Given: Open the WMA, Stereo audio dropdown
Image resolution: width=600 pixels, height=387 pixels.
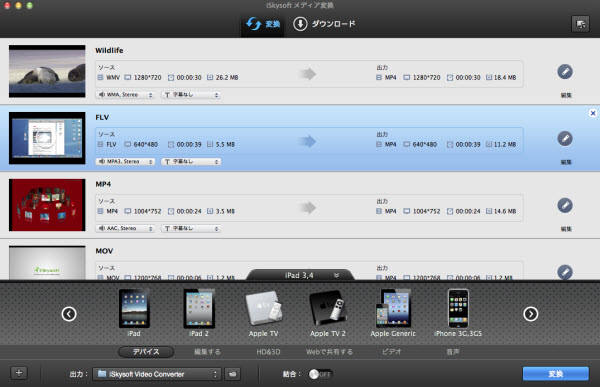Looking at the screenshot, I should pos(125,95).
